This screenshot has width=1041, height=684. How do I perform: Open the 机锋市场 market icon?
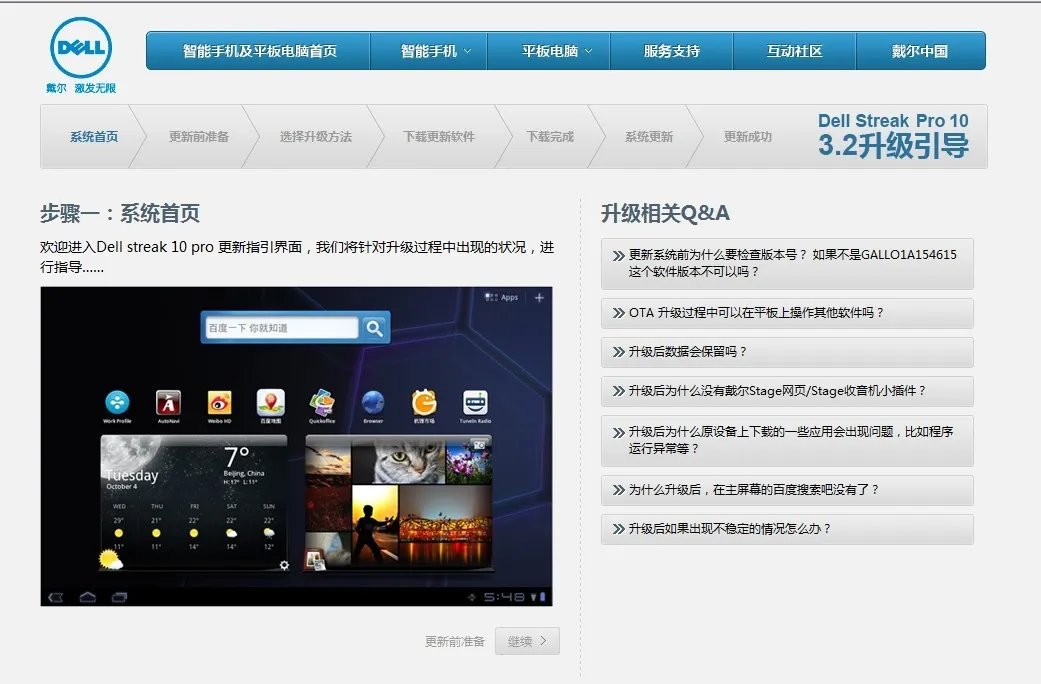pos(424,403)
